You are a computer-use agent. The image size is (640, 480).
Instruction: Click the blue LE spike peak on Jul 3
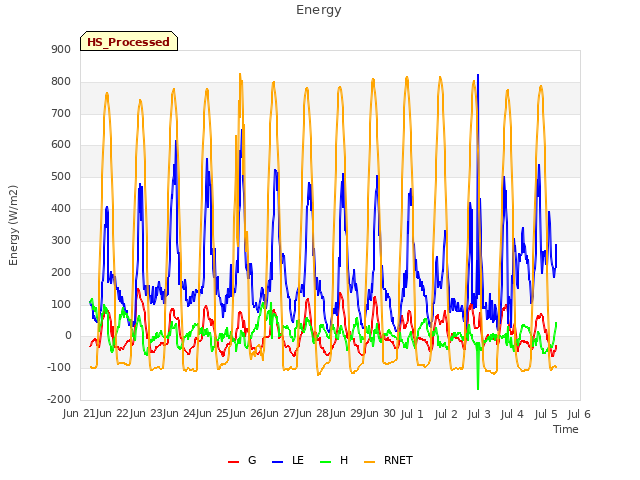tap(478, 76)
